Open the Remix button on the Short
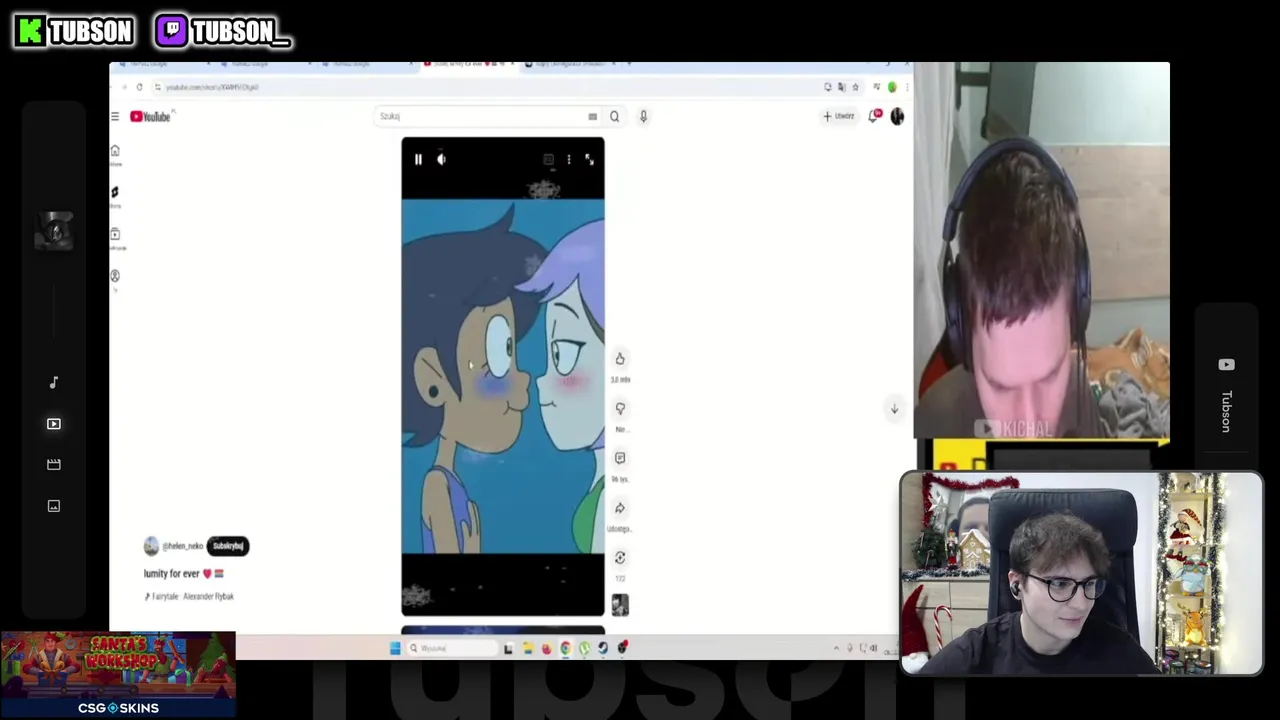This screenshot has height=720, width=1280. click(620, 558)
